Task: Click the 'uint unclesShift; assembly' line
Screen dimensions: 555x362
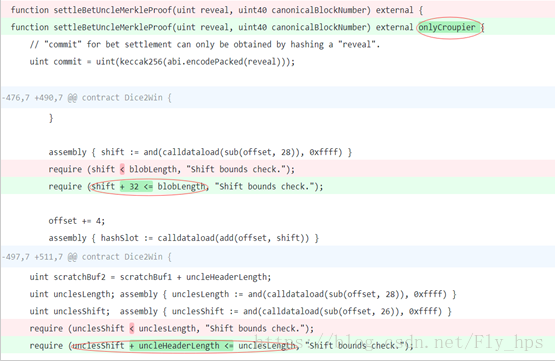Action: pyautogui.click(x=240, y=311)
